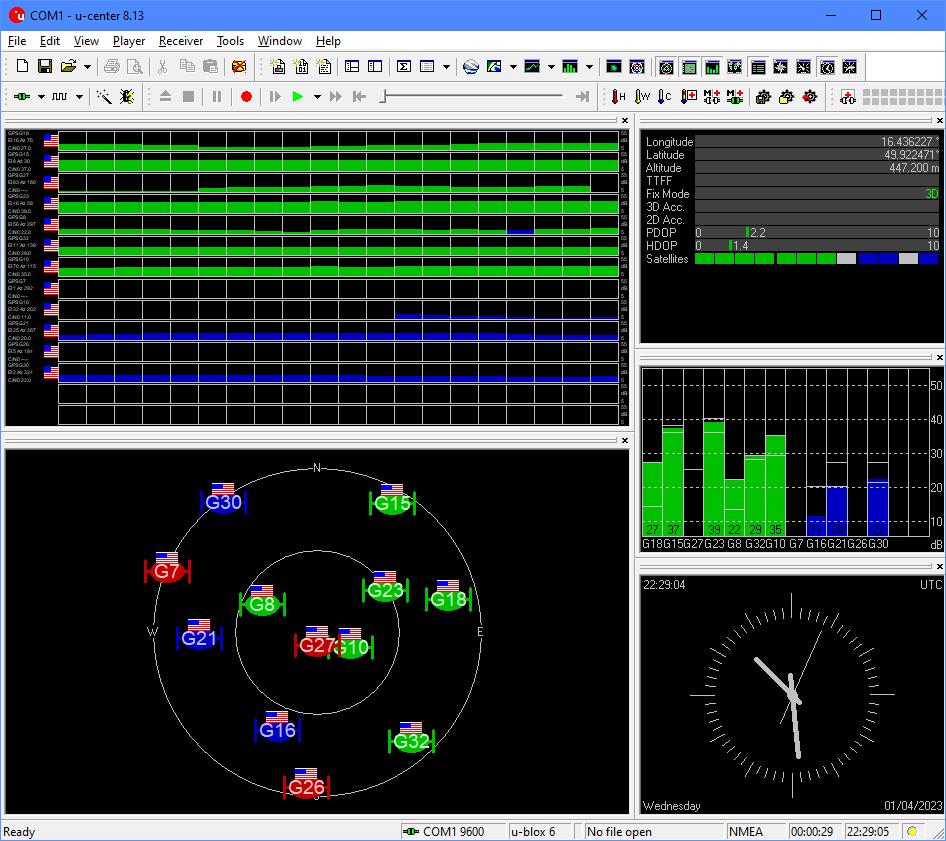Open the baudrate dropdown arrow
946x841 pixels.
[x=80, y=97]
